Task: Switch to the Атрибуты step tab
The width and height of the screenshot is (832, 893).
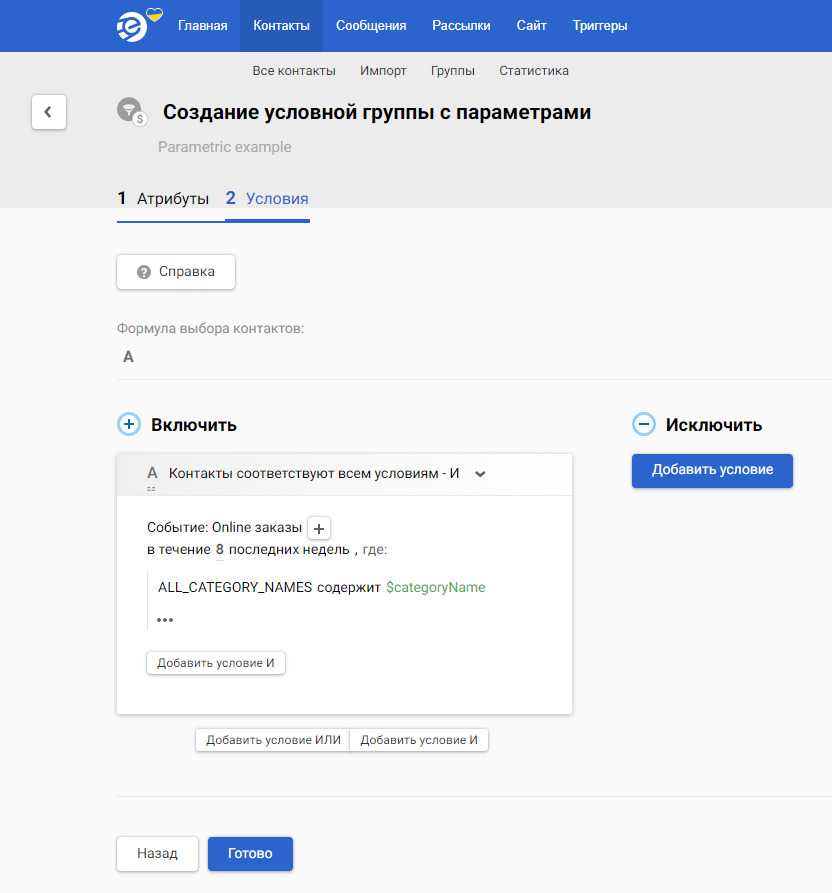Action: pos(164,198)
